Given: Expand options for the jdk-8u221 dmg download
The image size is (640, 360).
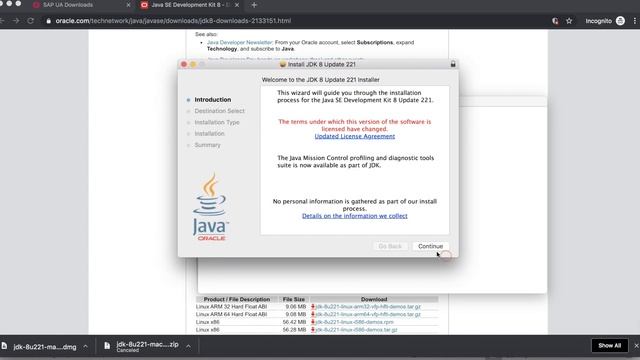Looking at the screenshot, I should [x=85, y=347].
